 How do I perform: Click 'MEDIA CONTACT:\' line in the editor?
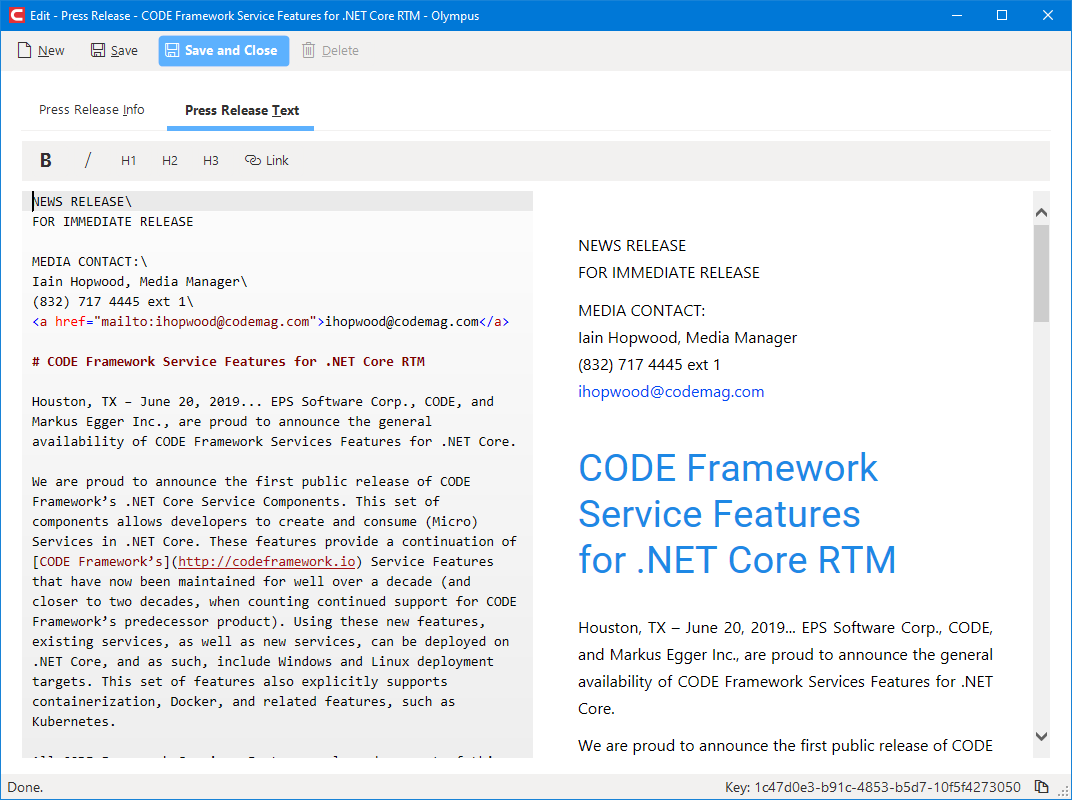(90, 262)
